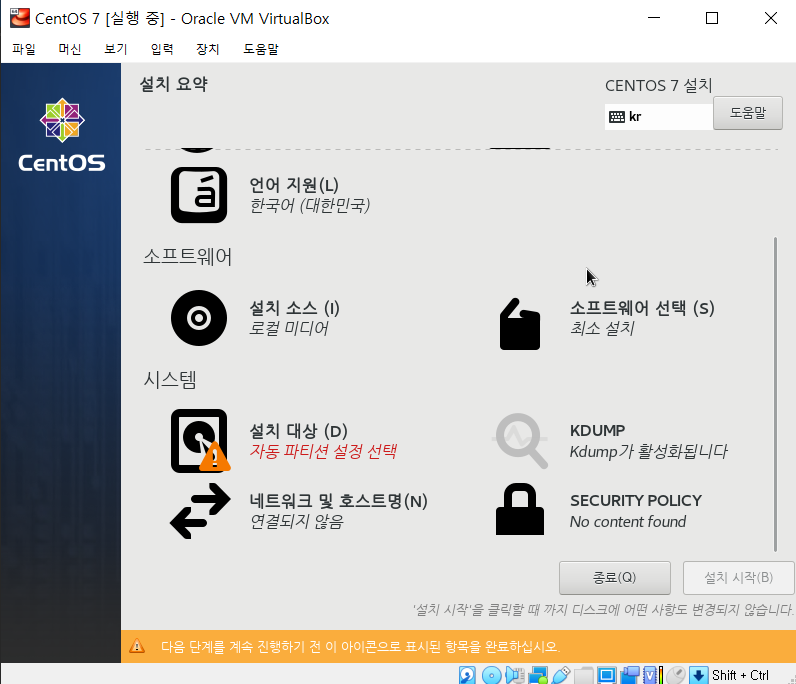Open 소프트웨어 선택 (S) settings
The width and height of the screenshot is (796, 684).
click(642, 308)
